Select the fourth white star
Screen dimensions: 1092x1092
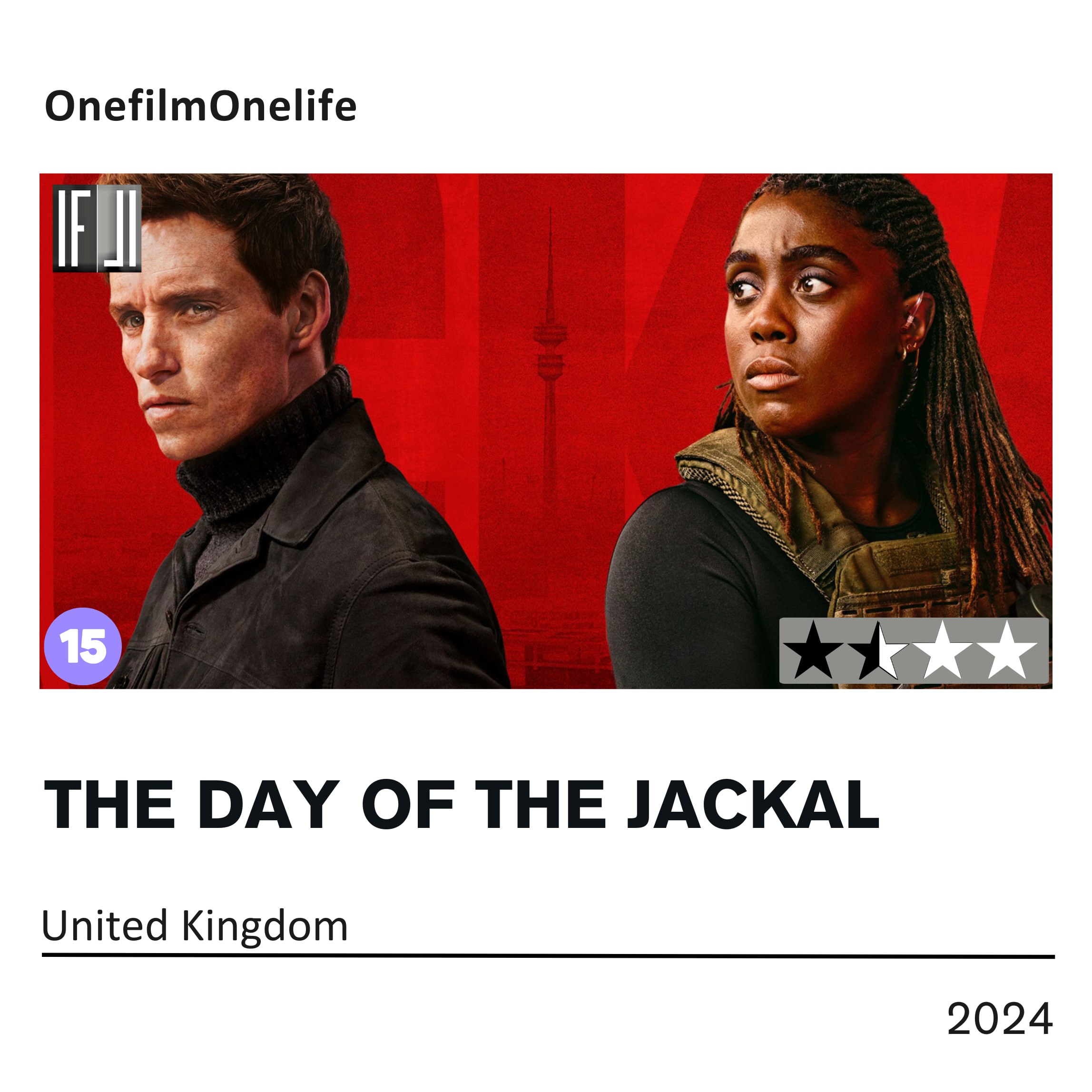point(1007,651)
